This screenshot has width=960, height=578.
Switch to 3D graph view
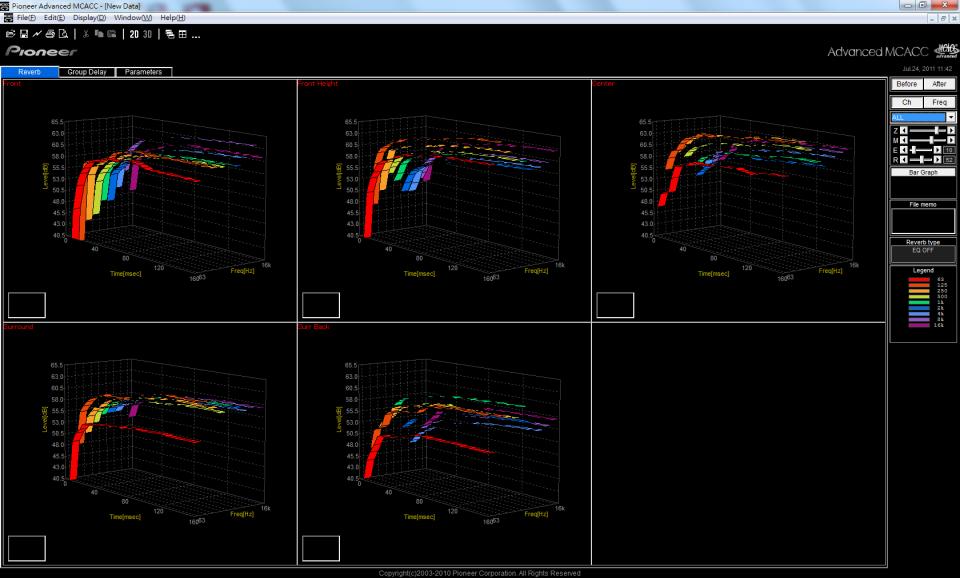(x=147, y=33)
